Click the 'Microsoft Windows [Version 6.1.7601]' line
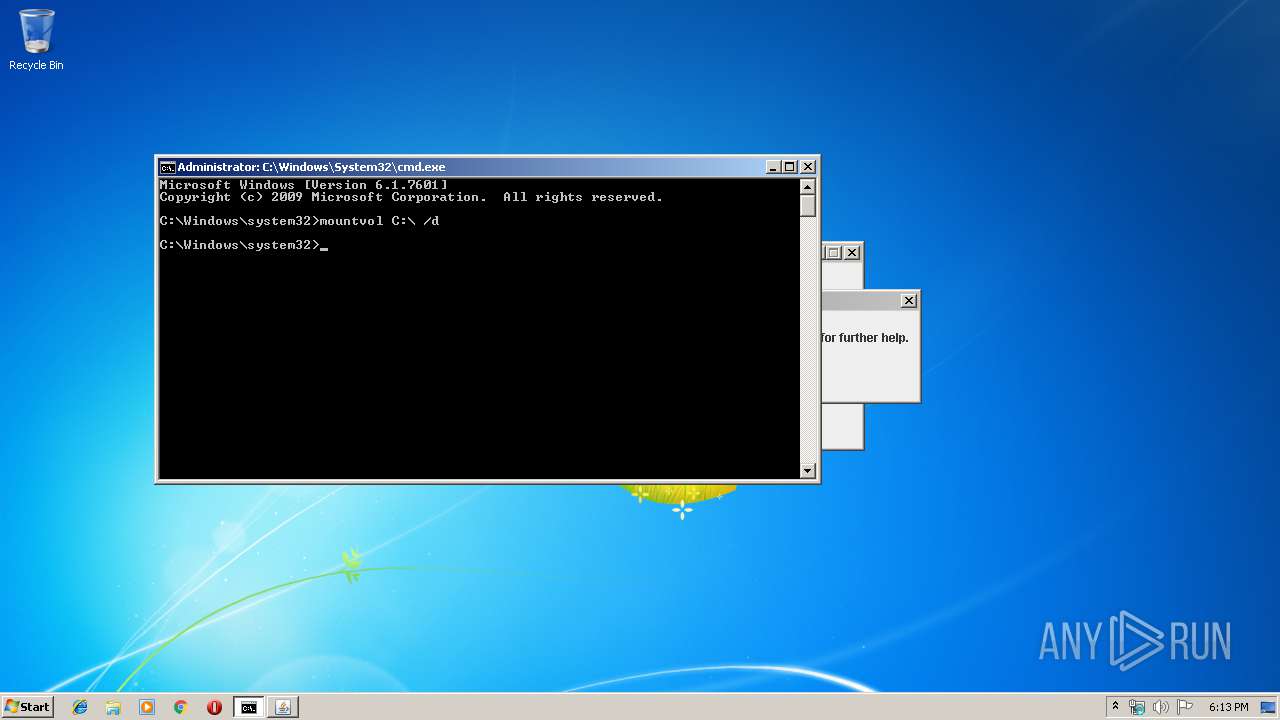 click(303, 185)
